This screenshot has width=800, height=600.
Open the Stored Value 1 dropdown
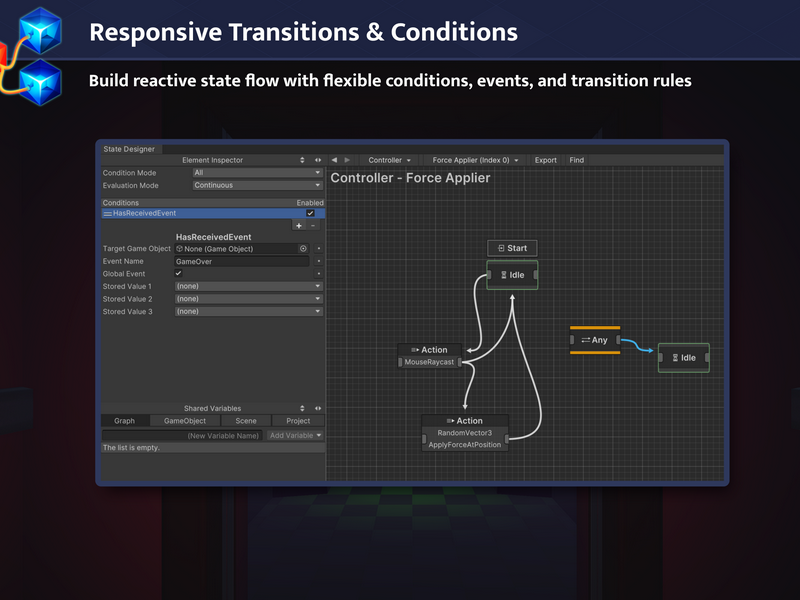click(249, 286)
